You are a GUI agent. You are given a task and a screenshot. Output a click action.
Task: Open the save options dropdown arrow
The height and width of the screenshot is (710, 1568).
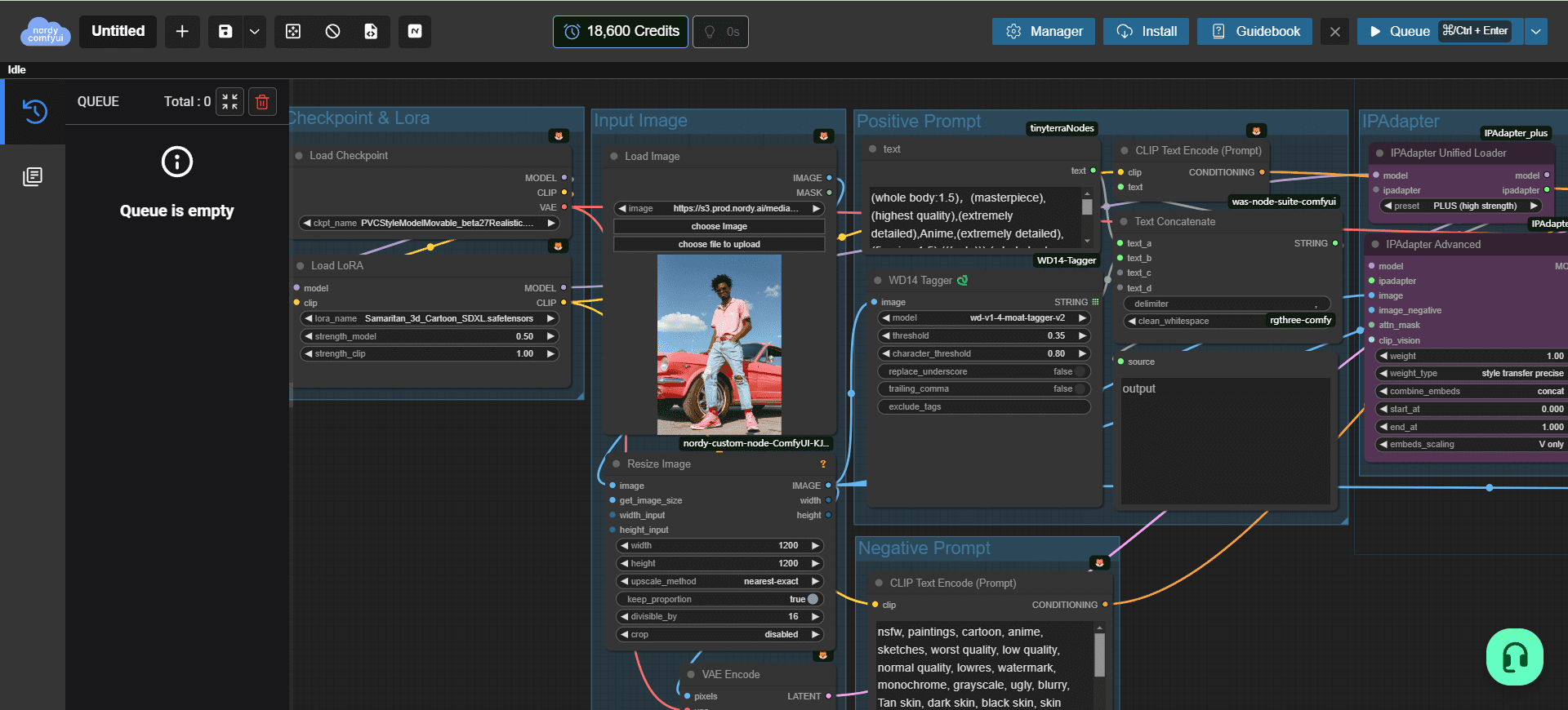(x=255, y=31)
